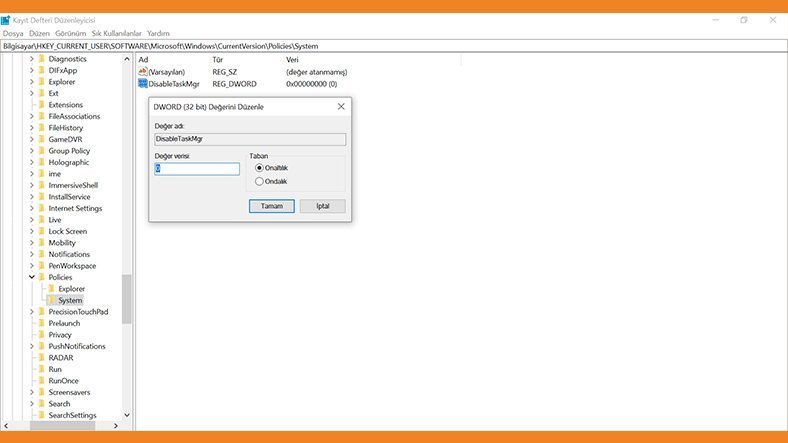
Task: Click the Internet Settings folder icon
Action: pyautogui.click(x=41, y=208)
